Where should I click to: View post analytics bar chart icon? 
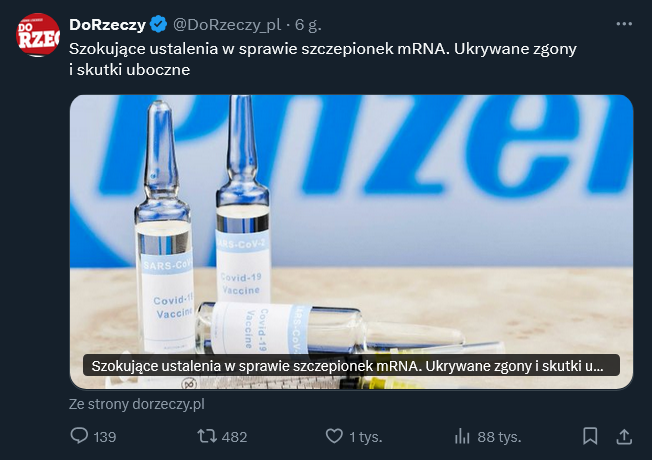(x=462, y=436)
